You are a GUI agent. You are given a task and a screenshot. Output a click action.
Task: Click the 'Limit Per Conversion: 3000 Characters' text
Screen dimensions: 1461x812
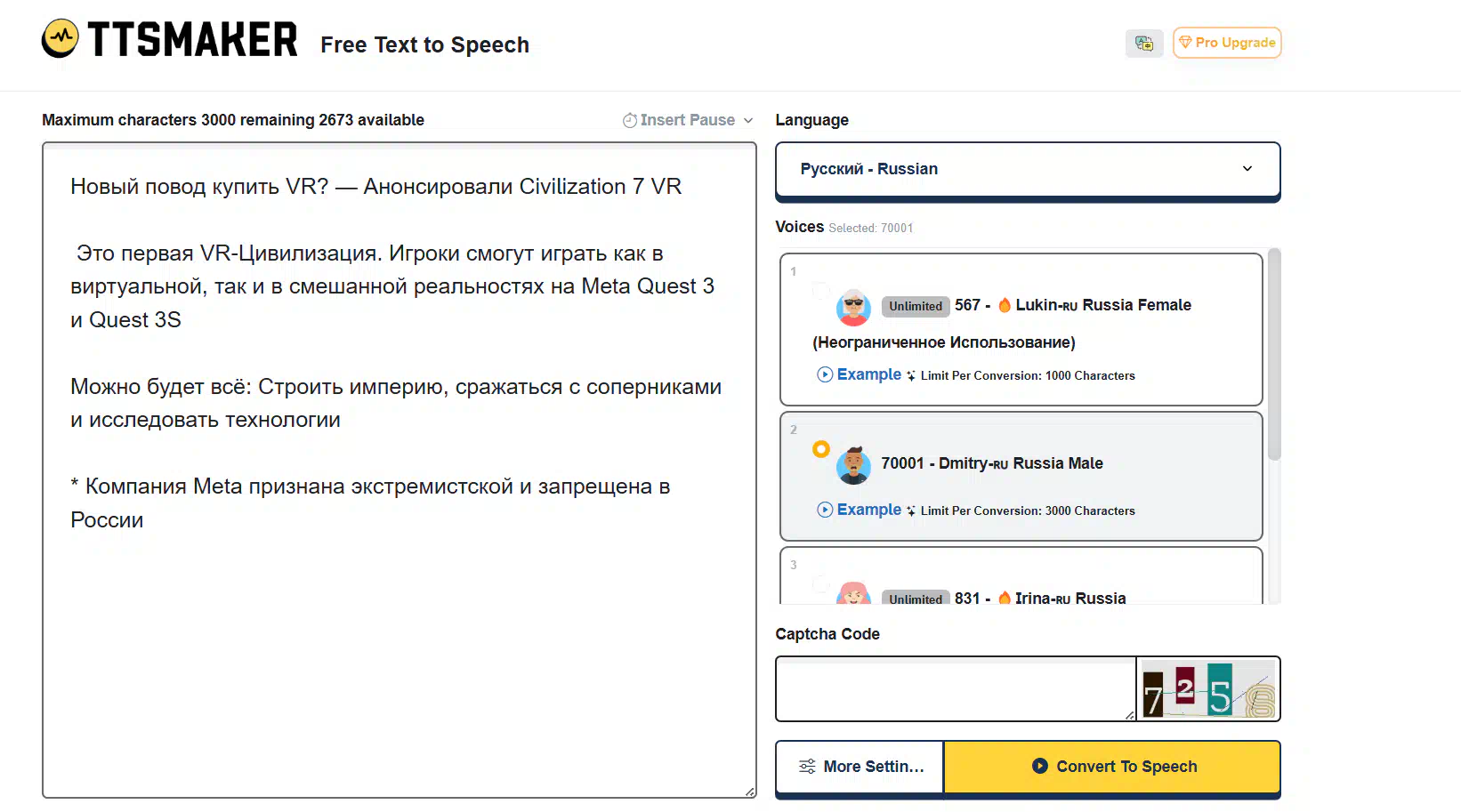tap(1028, 511)
